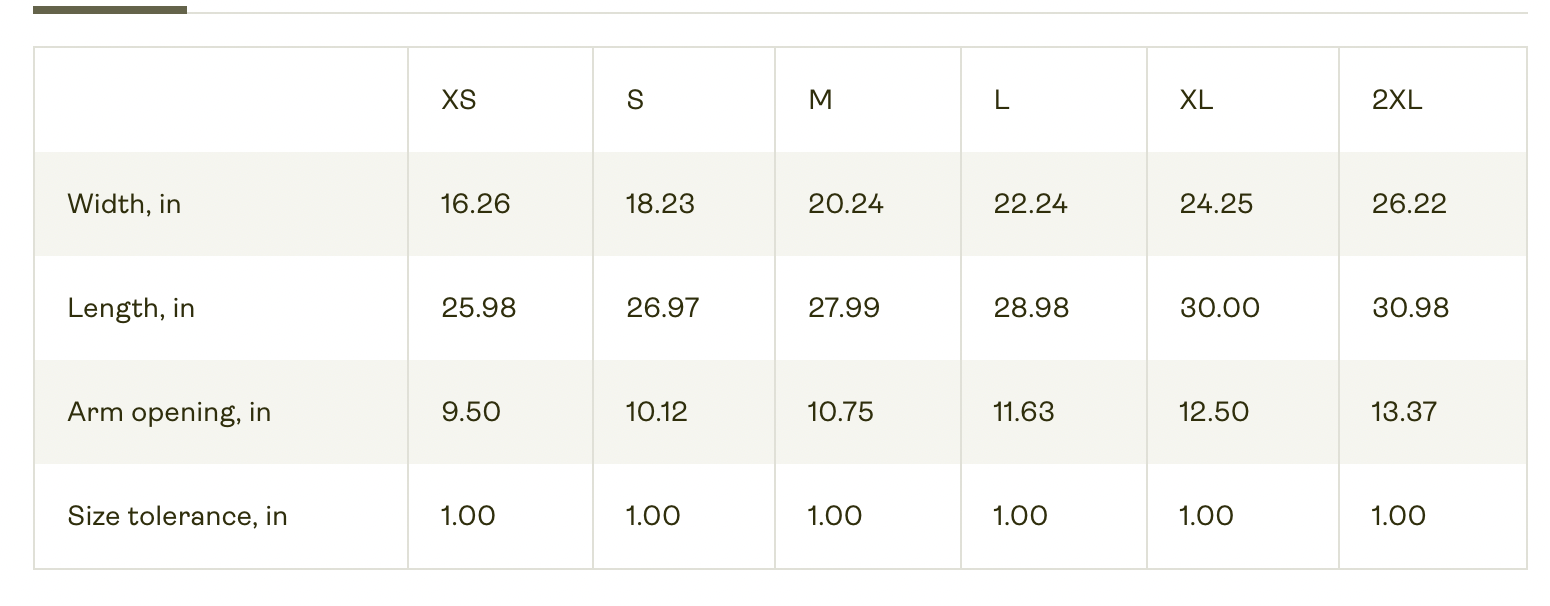
Task: Click the active tab underline indicator
Action: (110, 10)
